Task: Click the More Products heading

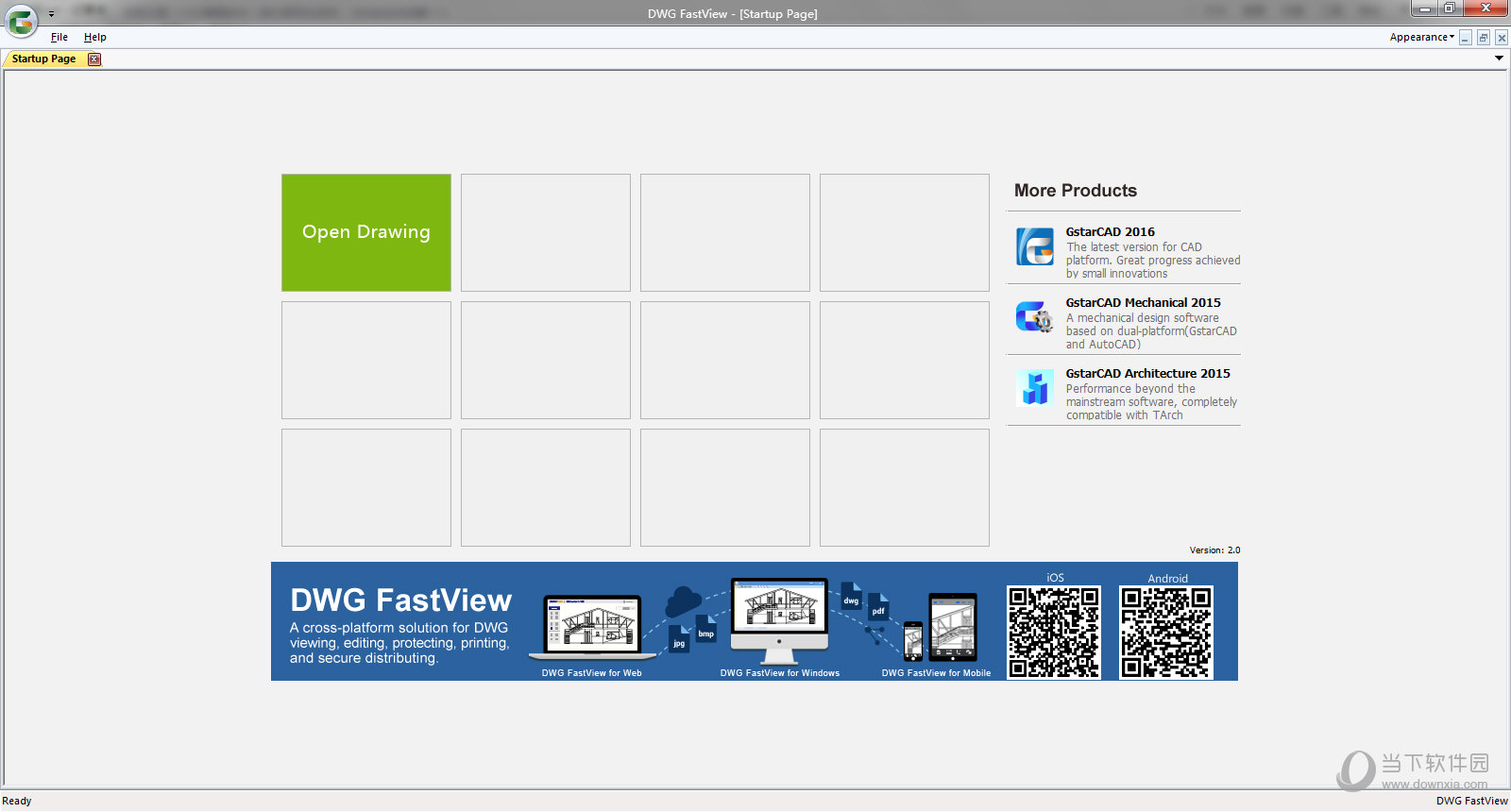Action: (x=1076, y=191)
